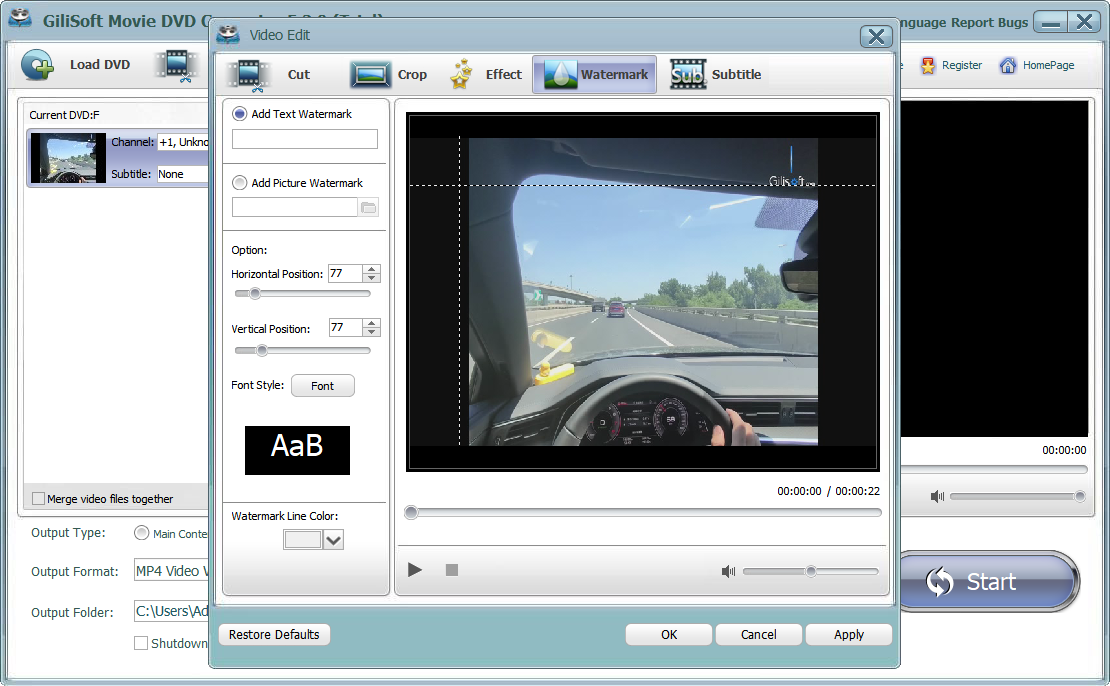Open the Output Format combo box
1110x686 pixels.
click(172, 571)
